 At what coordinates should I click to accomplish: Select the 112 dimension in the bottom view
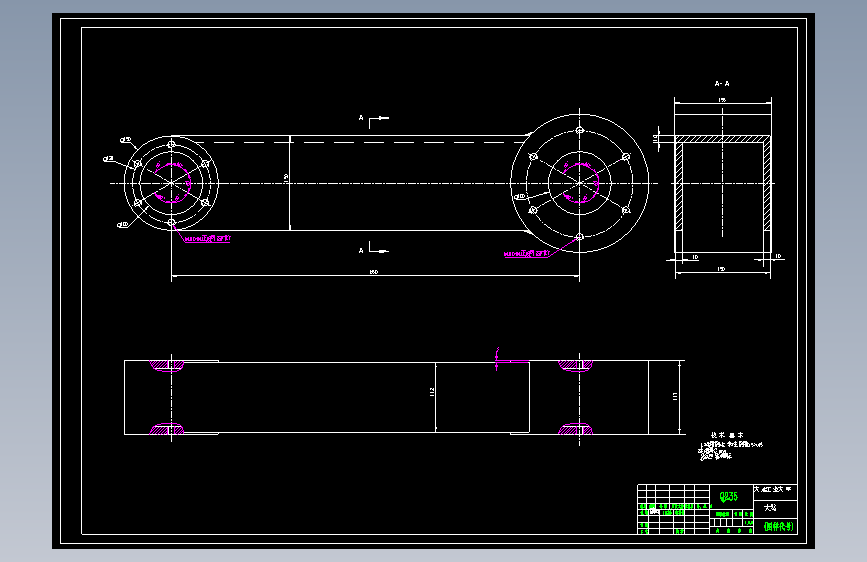432,392
